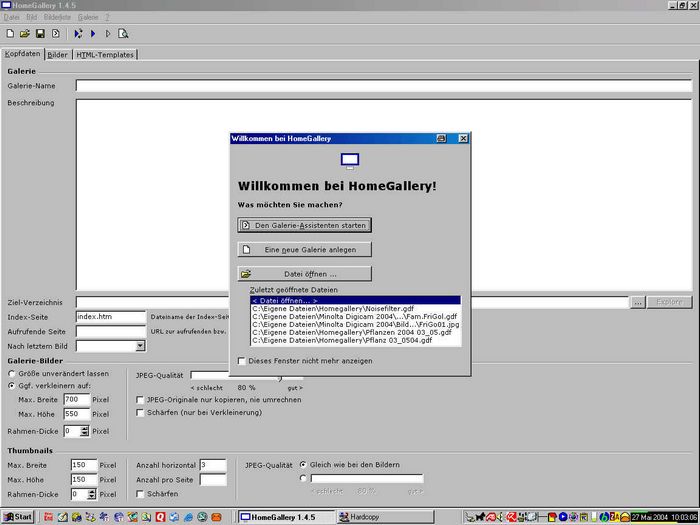Select recent file 'Fam.FriGol.gdf'
The height and width of the screenshot is (525, 700).
click(355, 317)
